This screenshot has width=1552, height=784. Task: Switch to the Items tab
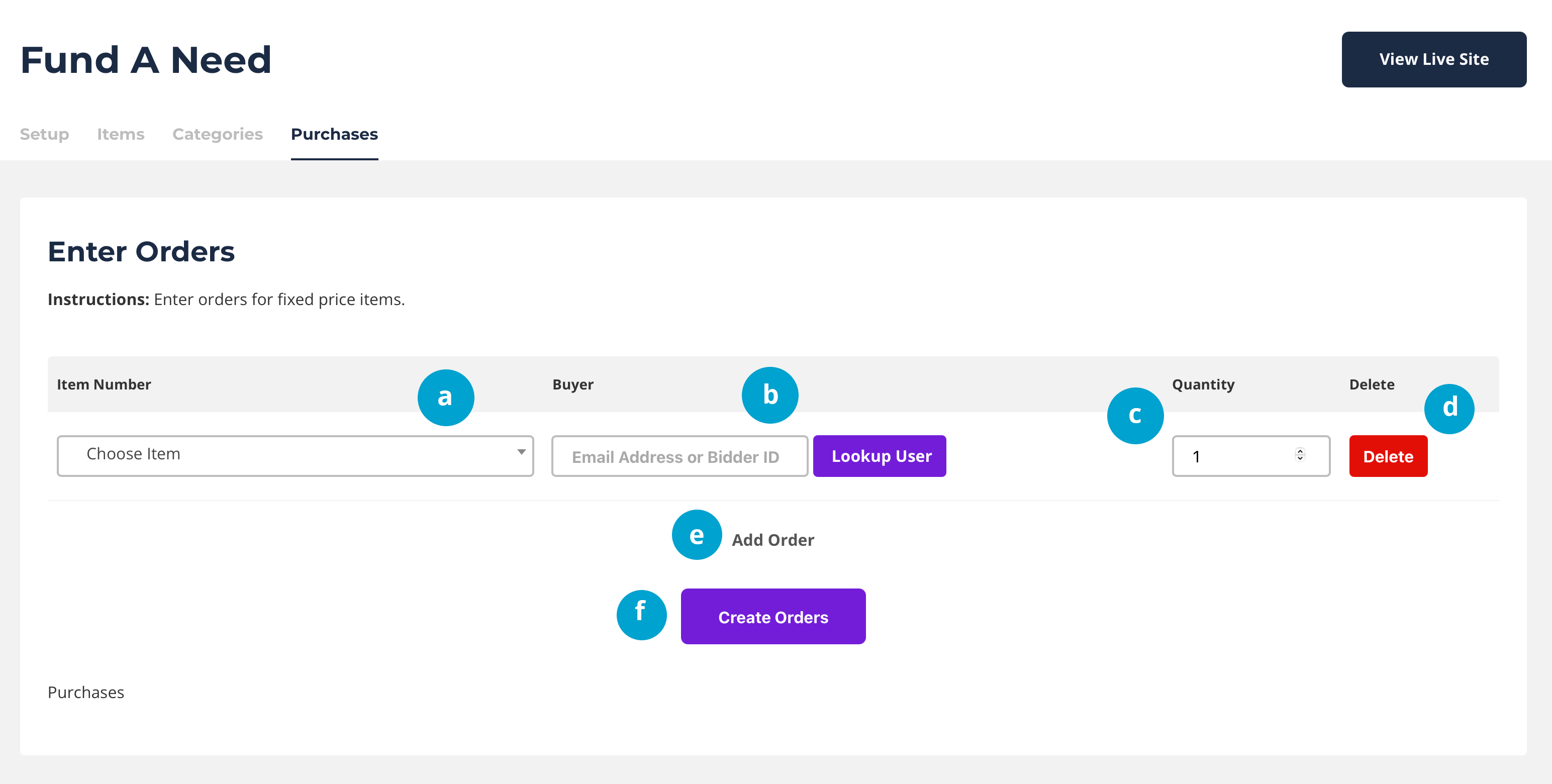pyautogui.click(x=121, y=134)
